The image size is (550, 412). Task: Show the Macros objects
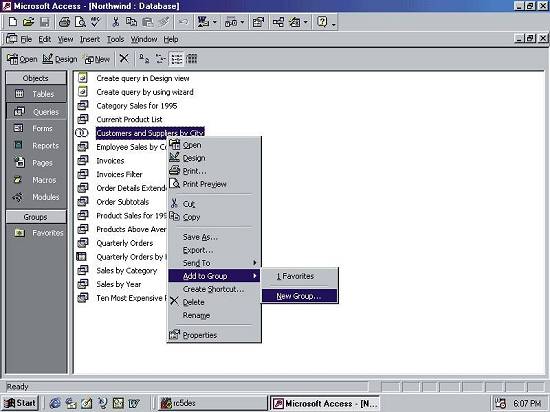pos(36,180)
